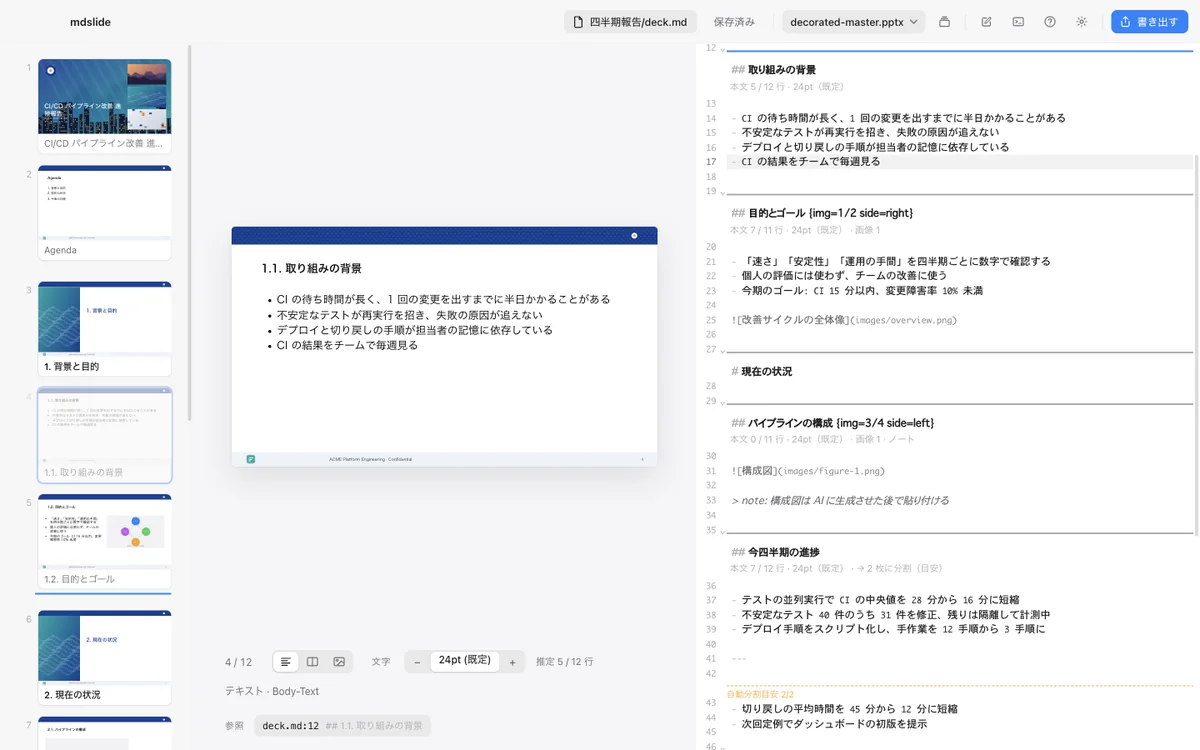Click the mdslide app title
The width and height of the screenshot is (1200, 750).
[90, 22]
